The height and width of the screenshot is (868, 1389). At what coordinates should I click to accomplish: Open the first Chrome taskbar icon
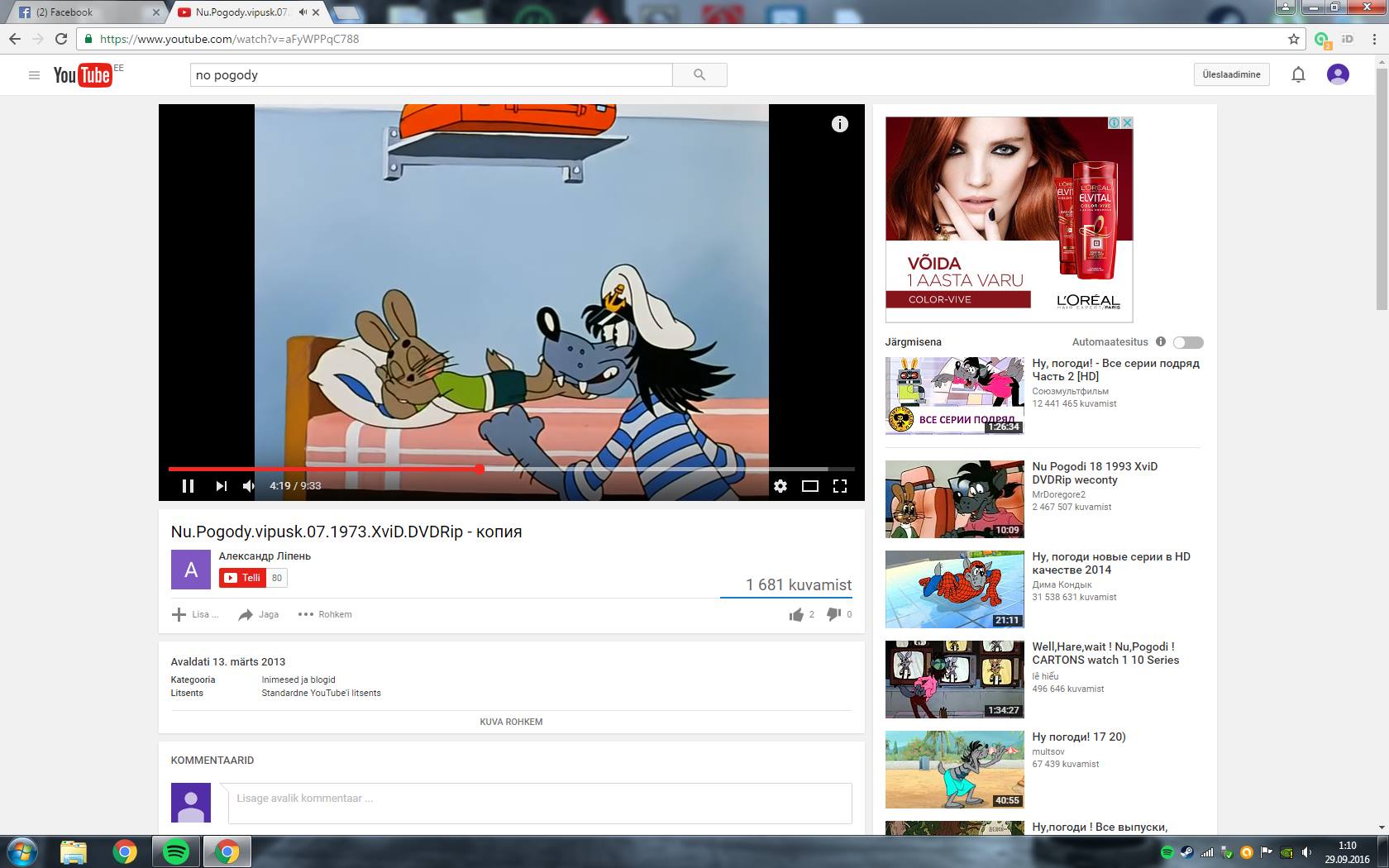(125, 851)
